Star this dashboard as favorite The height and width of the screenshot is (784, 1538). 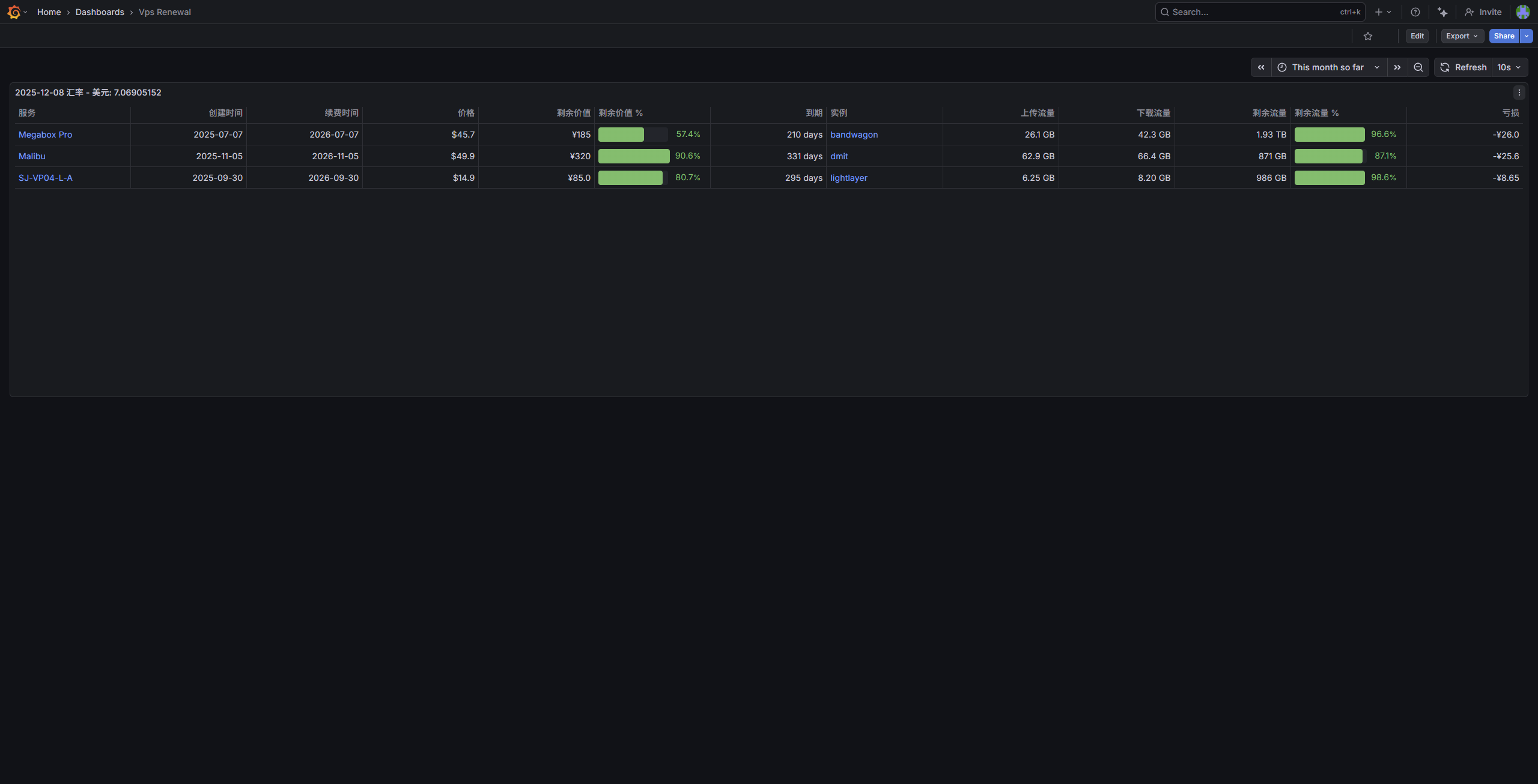coord(1368,36)
